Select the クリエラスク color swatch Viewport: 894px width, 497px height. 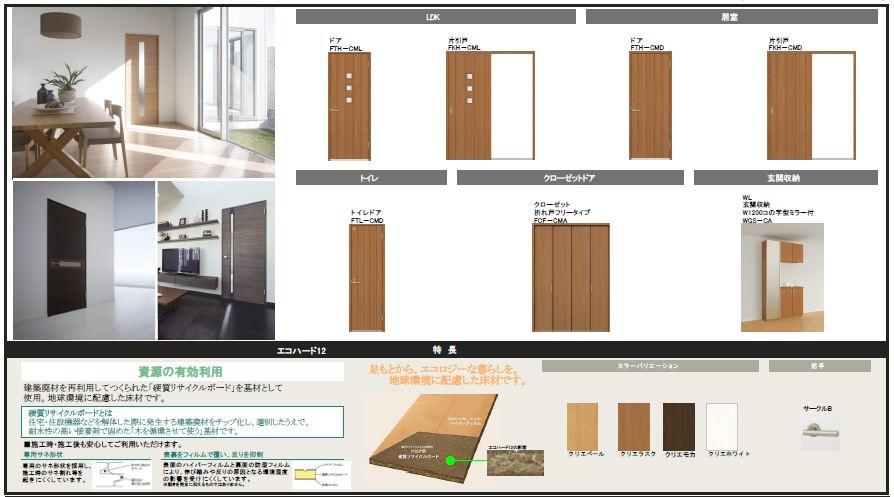point(633,426)
